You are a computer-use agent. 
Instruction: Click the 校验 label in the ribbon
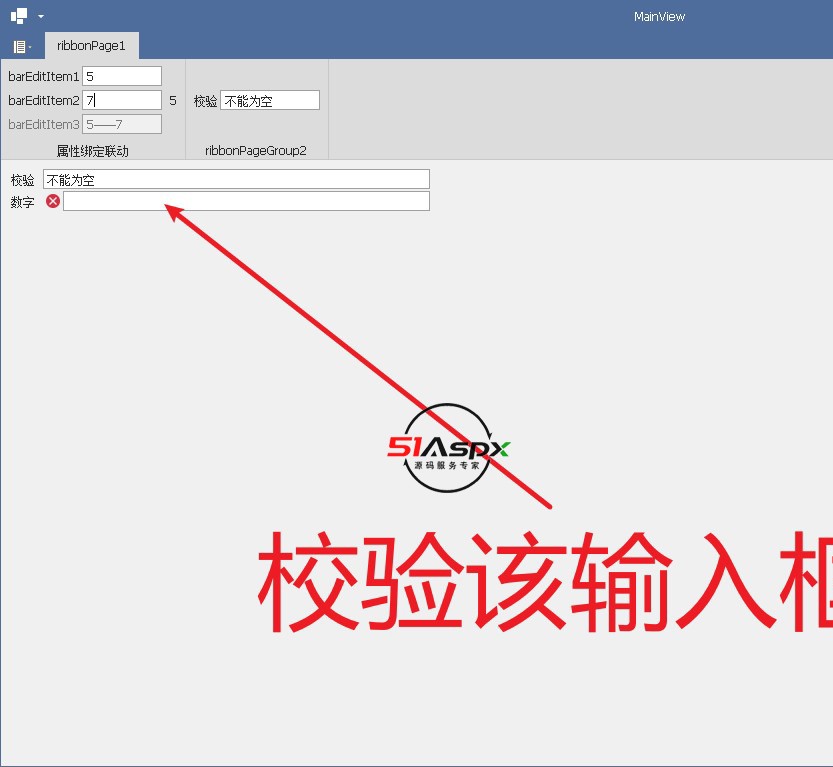tap(205, 101)
